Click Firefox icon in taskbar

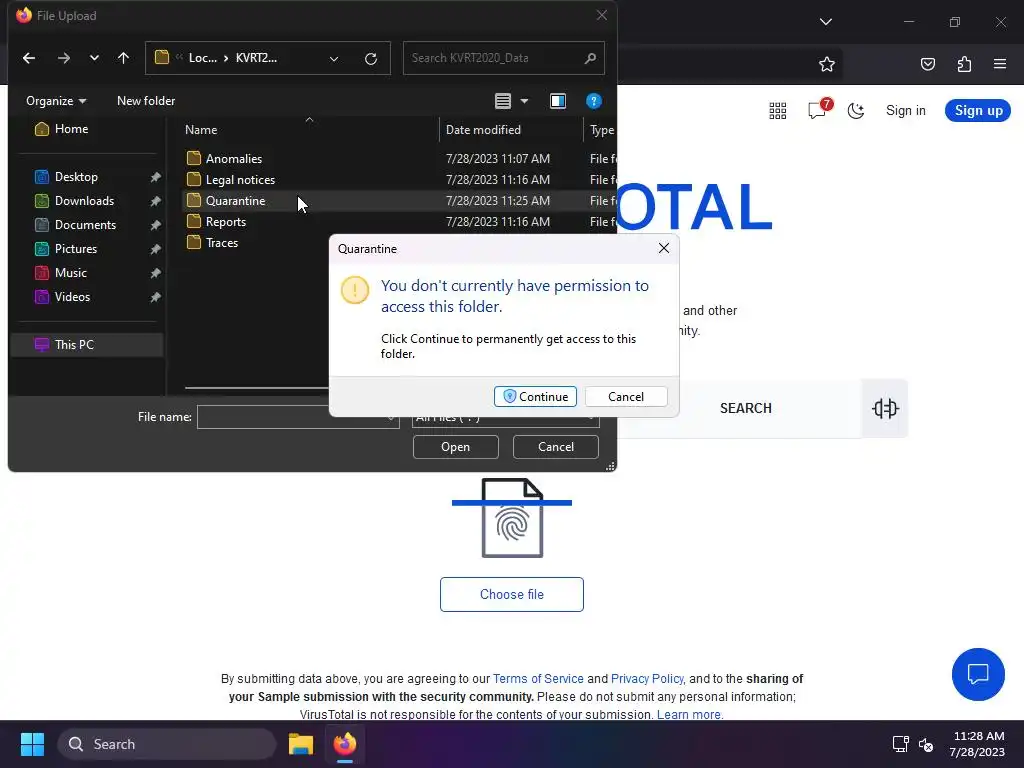(345, 744)
